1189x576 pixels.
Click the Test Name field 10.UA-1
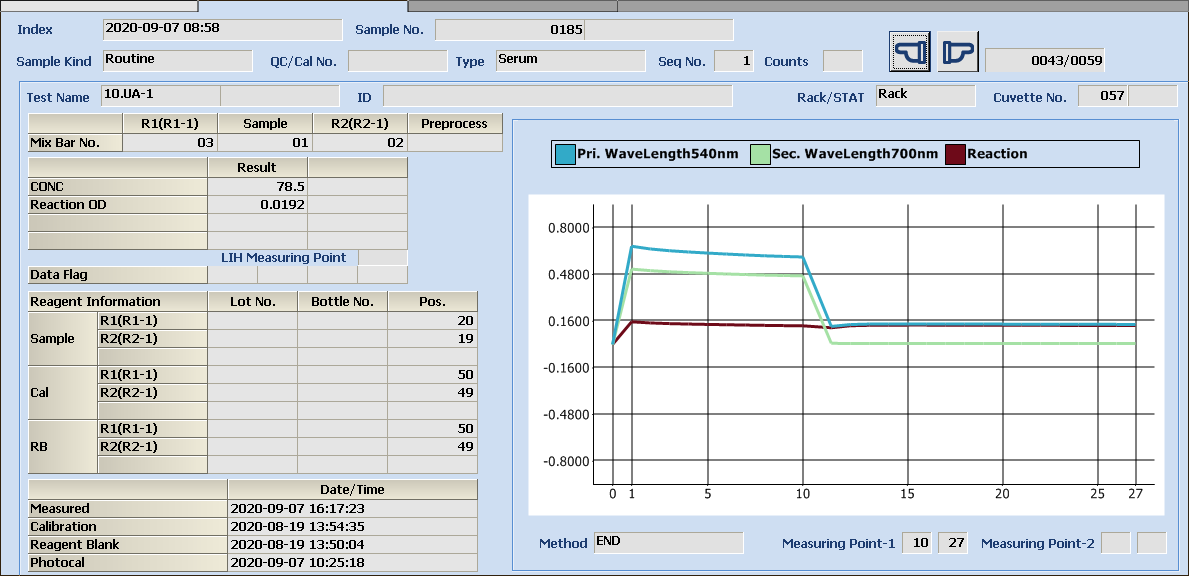click(160, 96)
